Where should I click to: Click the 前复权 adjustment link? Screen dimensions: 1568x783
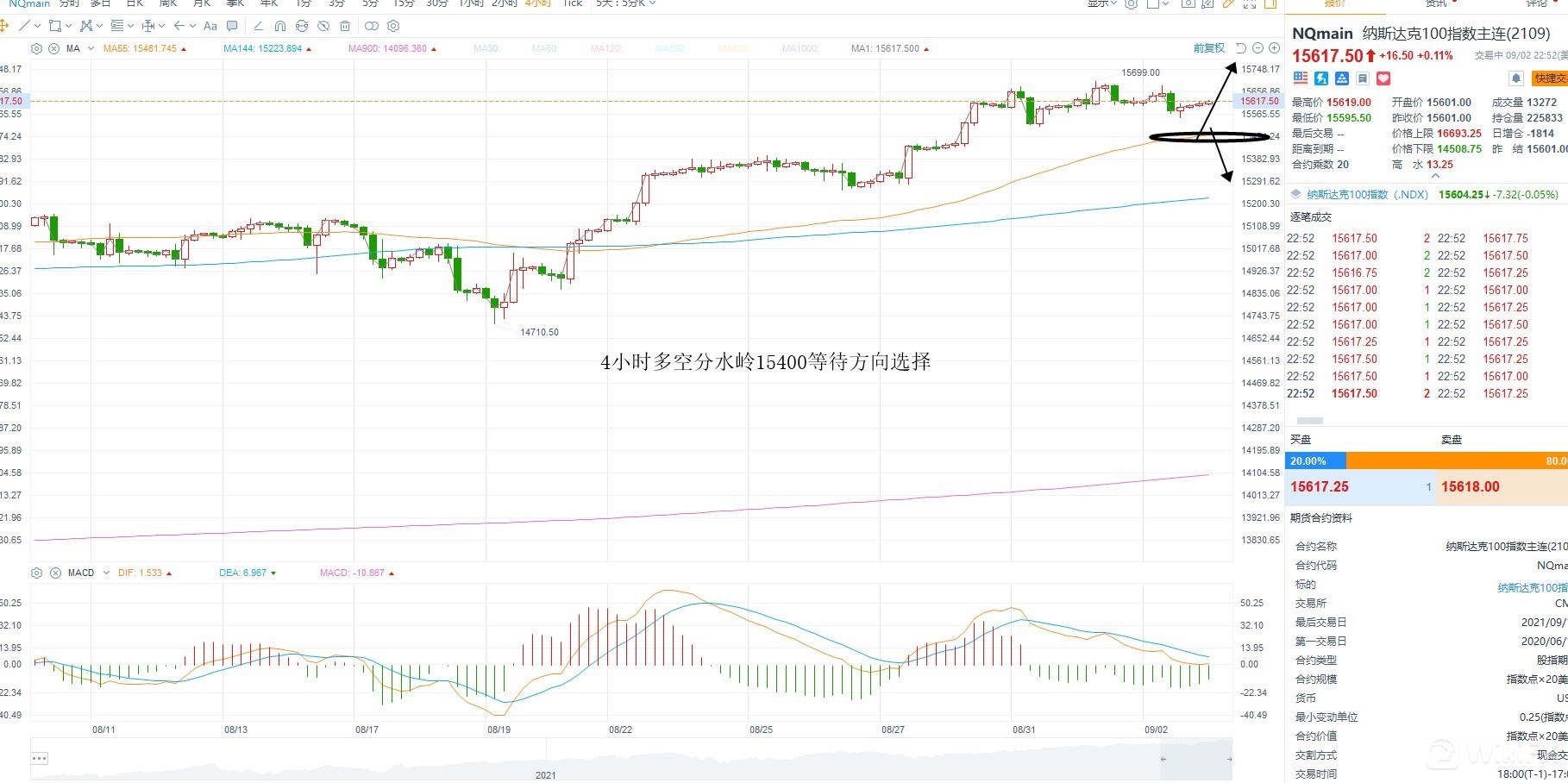click(x=1208, y=48)
